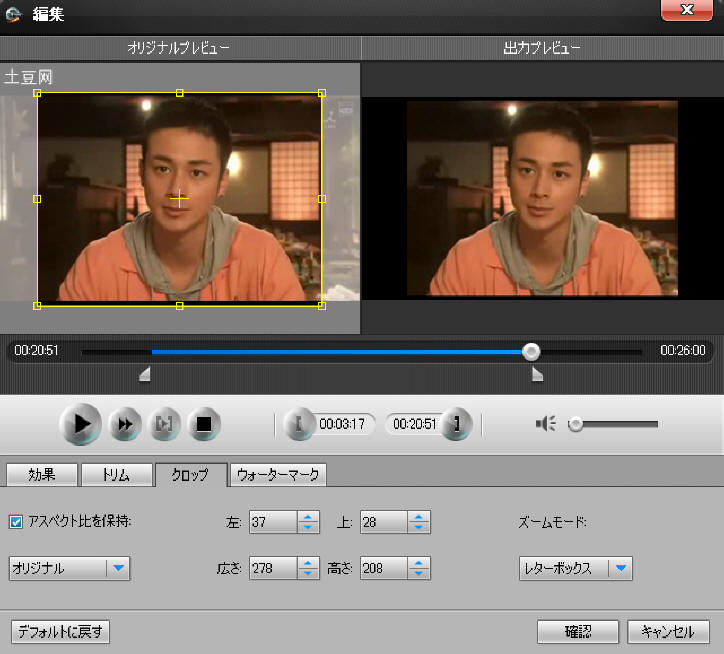
Task: Open the ウォーターマーク tab
Action: tap(278, 474)
